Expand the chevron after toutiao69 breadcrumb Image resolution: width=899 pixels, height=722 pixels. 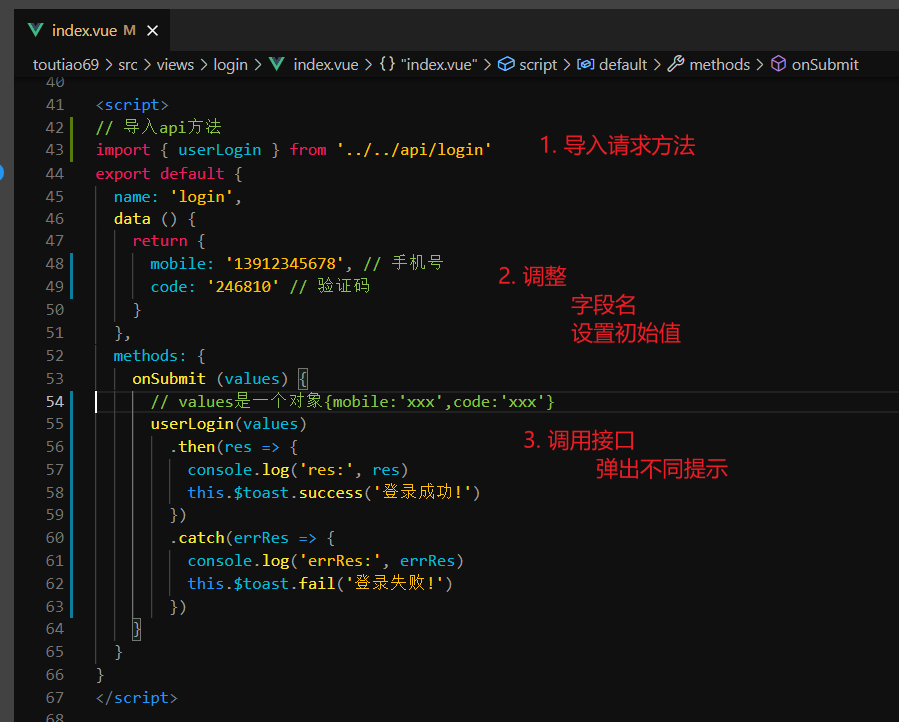(109, 65)
